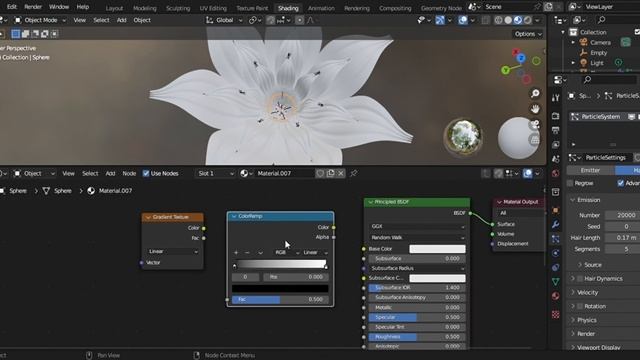Switch to the Shading workspace tab

(288, 8)
